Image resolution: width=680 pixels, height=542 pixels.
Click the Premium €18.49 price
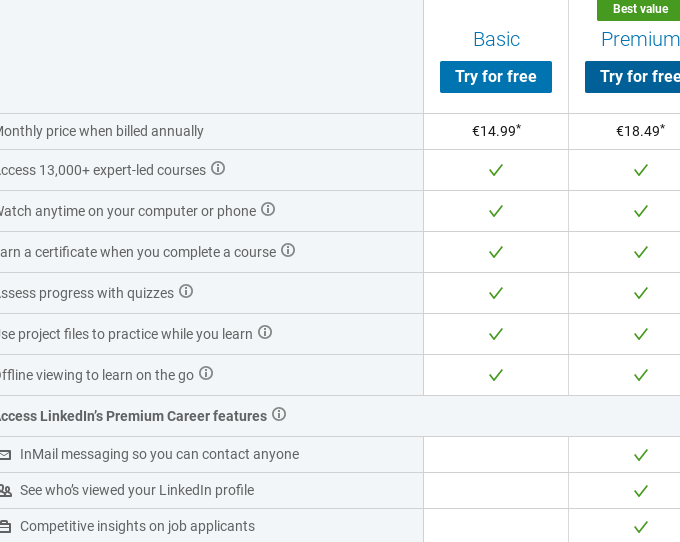click(x=640, y=131)
